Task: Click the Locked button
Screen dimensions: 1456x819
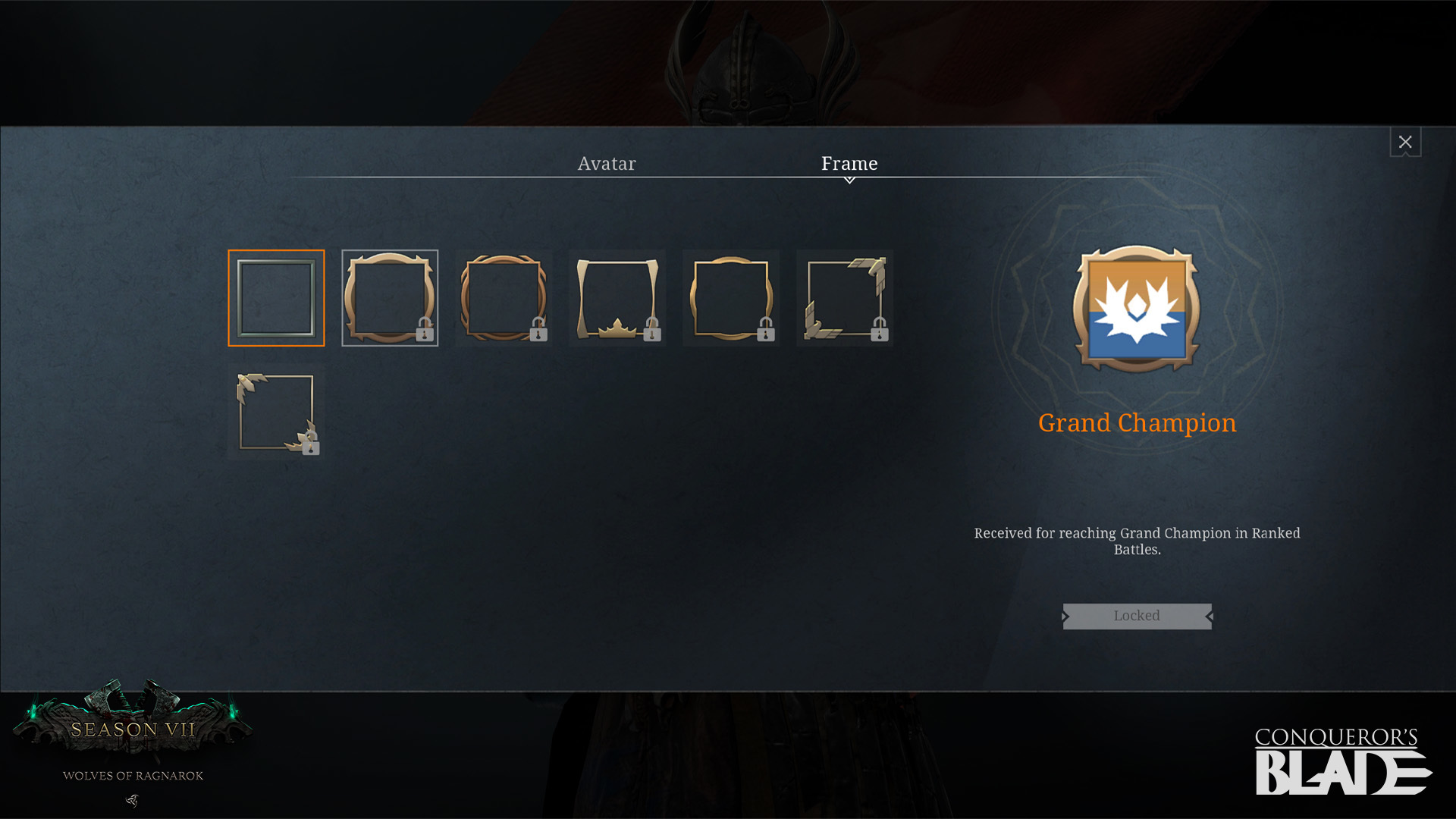Action: (x=1137, y=616)
